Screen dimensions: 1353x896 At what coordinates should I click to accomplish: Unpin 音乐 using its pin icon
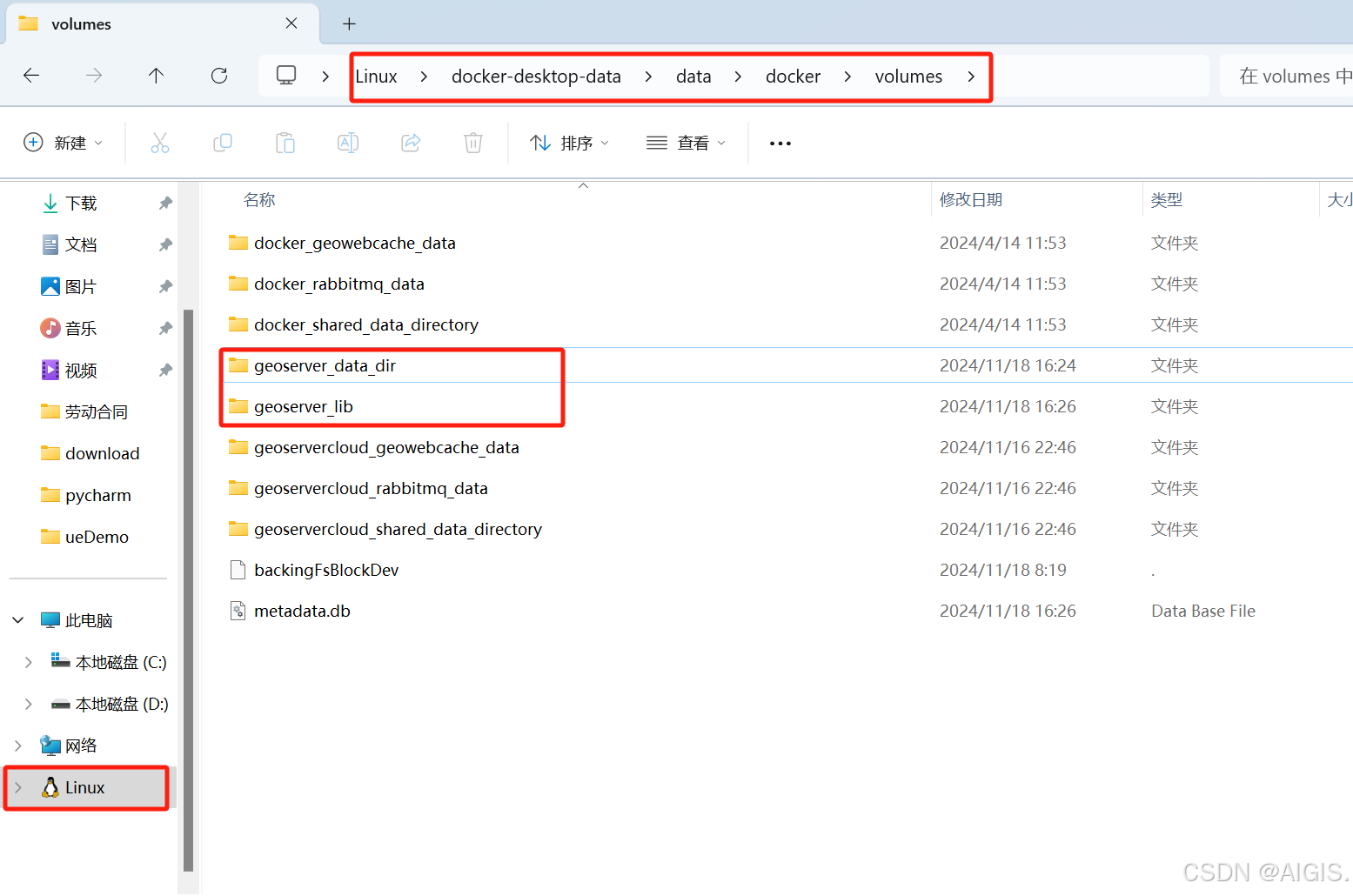point(165,328)
